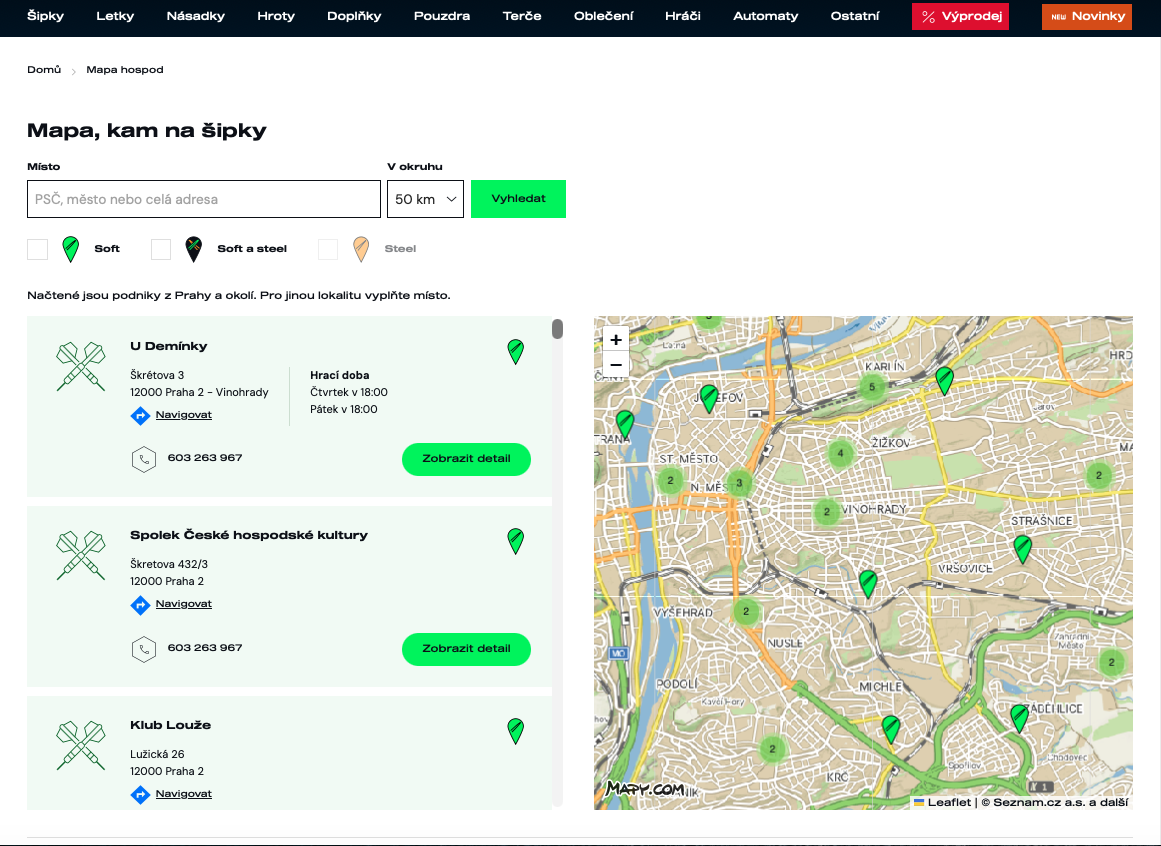Open the Šipky menu in top navigation

pyautogui.click(x=45, y=16)
